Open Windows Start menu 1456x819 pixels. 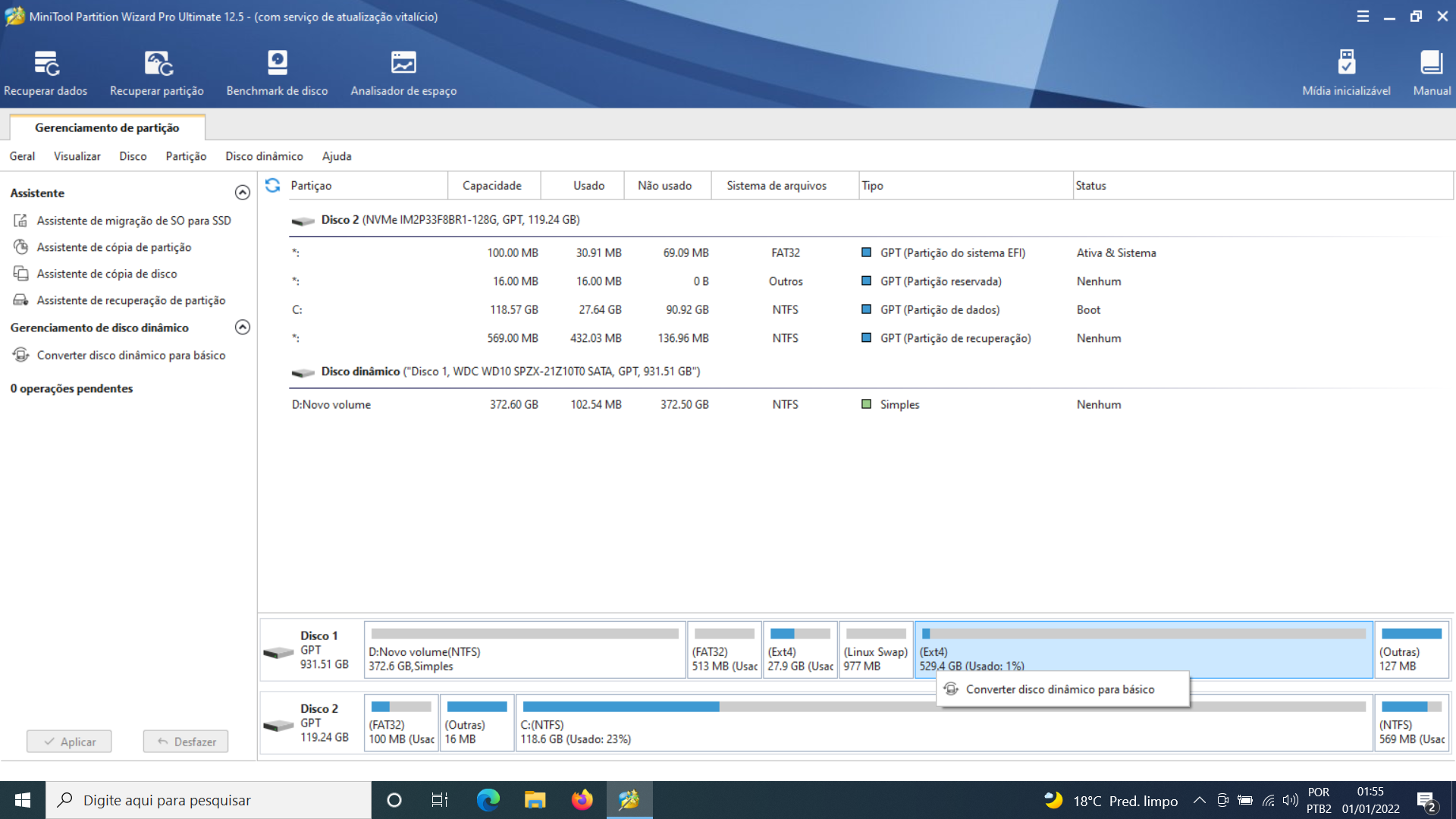(23, 800)
